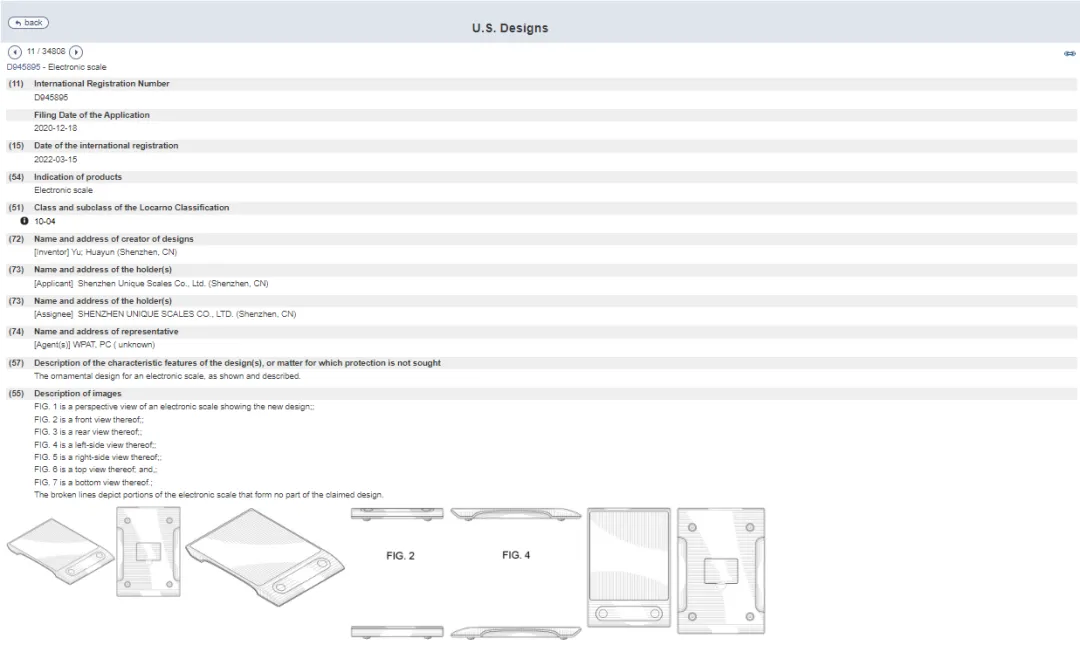1080x666 pixels.
Task: Select applicant Shenzhen Unique Scales Co., Ltd.
Action: coord(152,284)
